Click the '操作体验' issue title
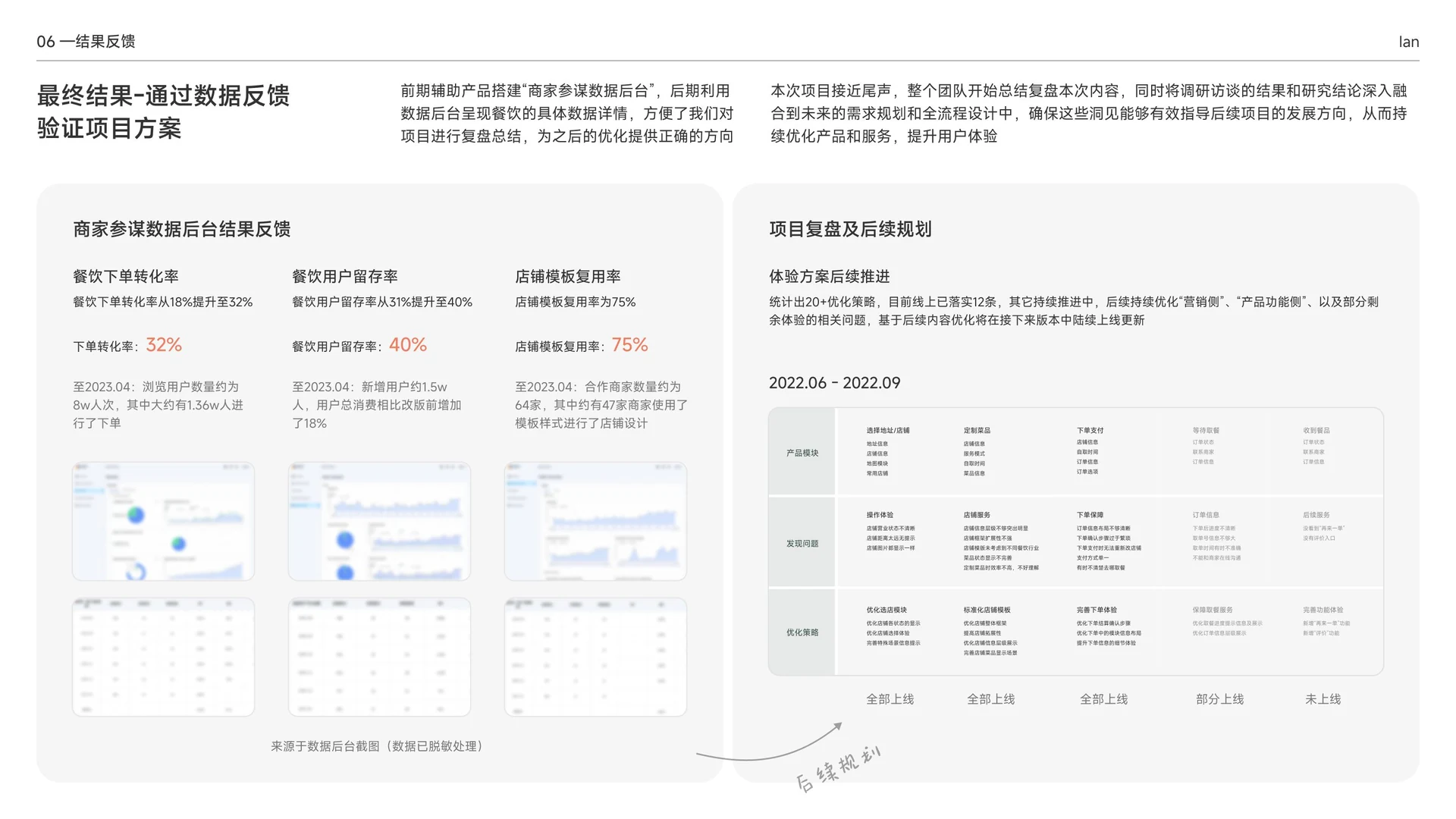1456x819 pixels. click(x=880, y=515)
